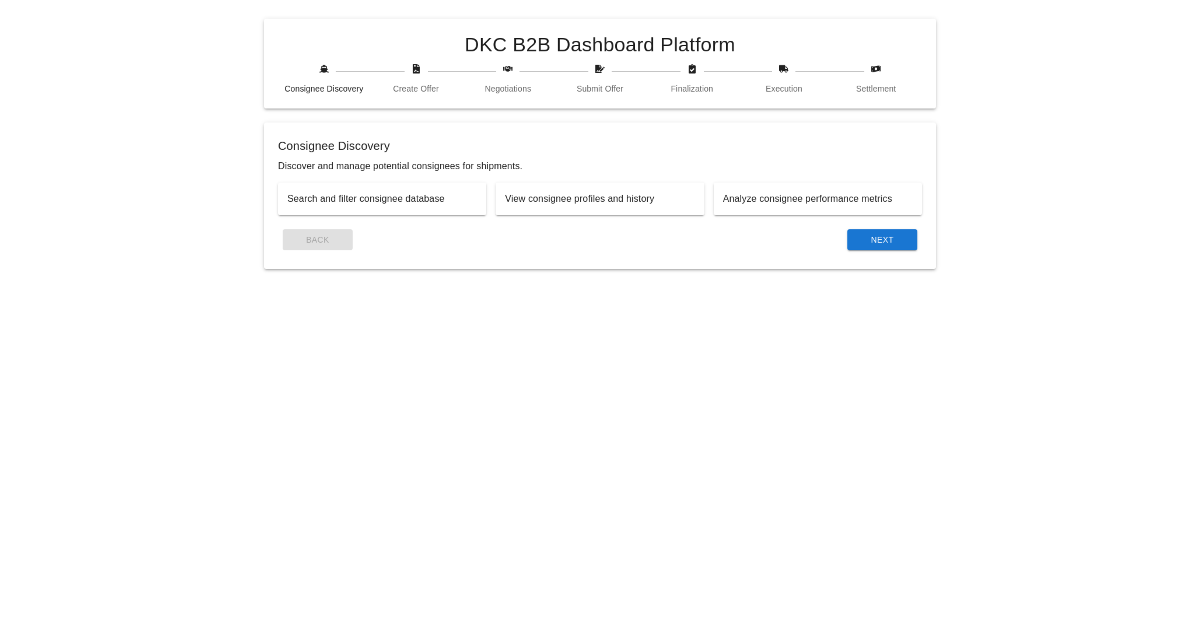Select the Consignee Discovery step label

[x=324, y=89]
